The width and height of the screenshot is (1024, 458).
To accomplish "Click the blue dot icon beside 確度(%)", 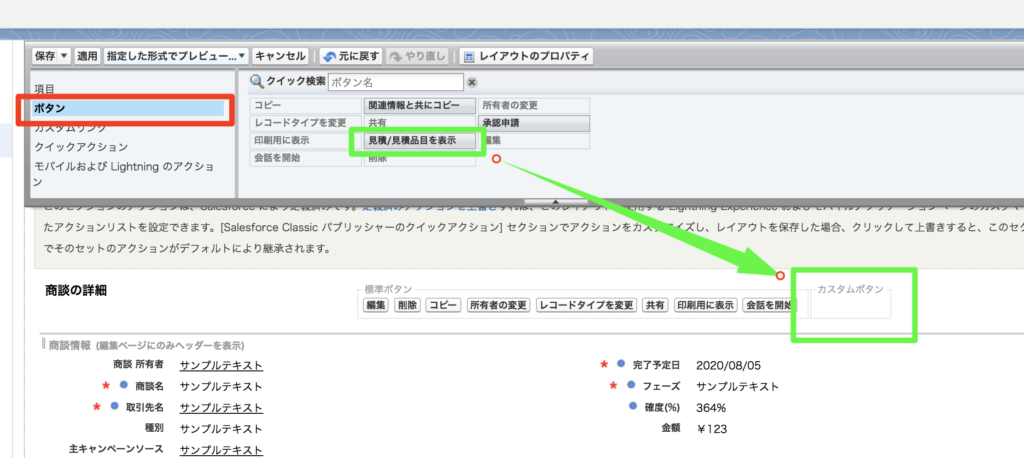I will click(632, 406).
